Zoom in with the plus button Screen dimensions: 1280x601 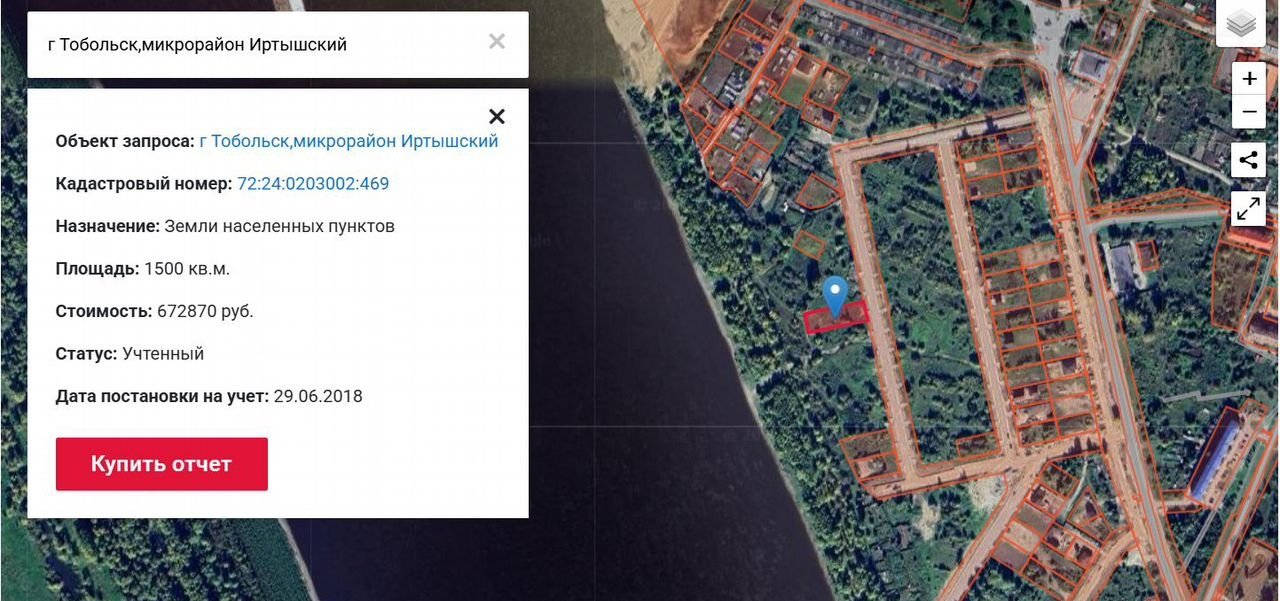(1249, 79)
